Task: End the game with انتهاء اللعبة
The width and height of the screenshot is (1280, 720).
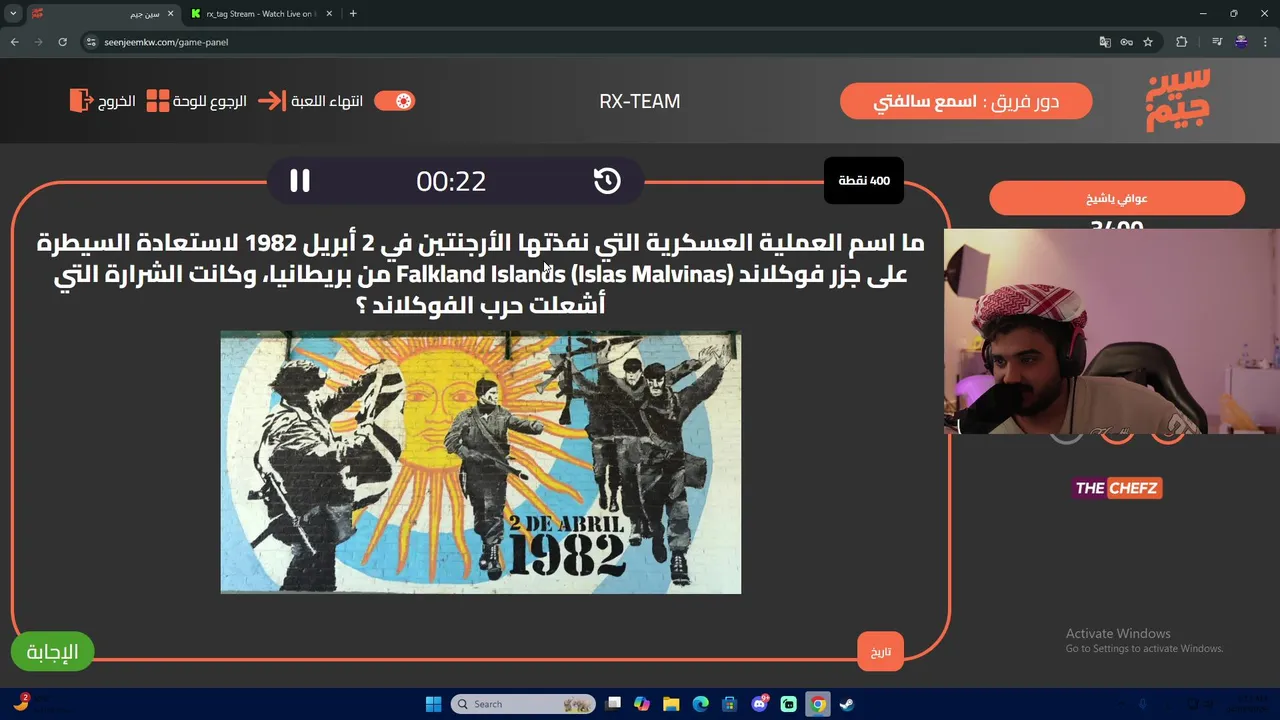Action: coord(310,101)
